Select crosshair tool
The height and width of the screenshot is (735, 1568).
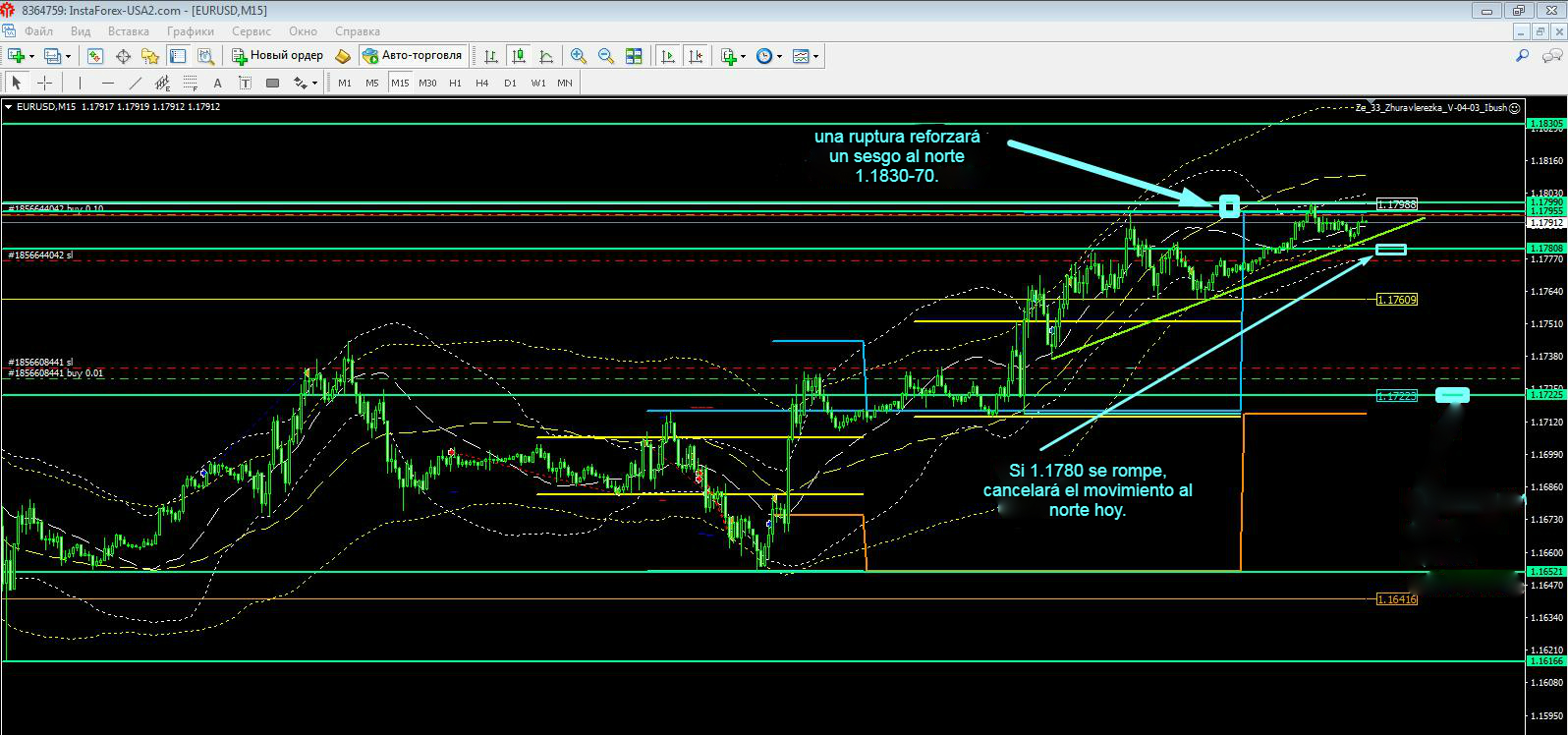(44, 83)
